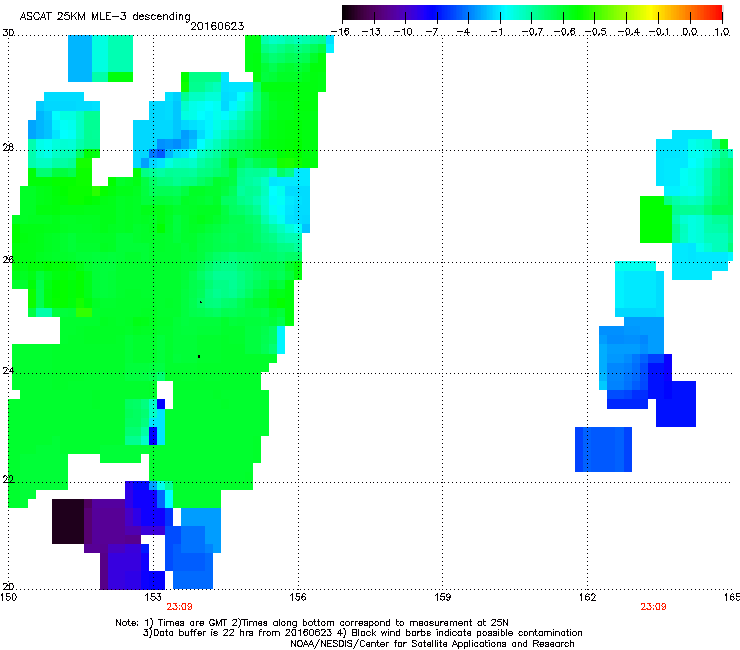740x650 pixels.
Task: Click the latitude axis label '26'
Action: pos(8,260)
